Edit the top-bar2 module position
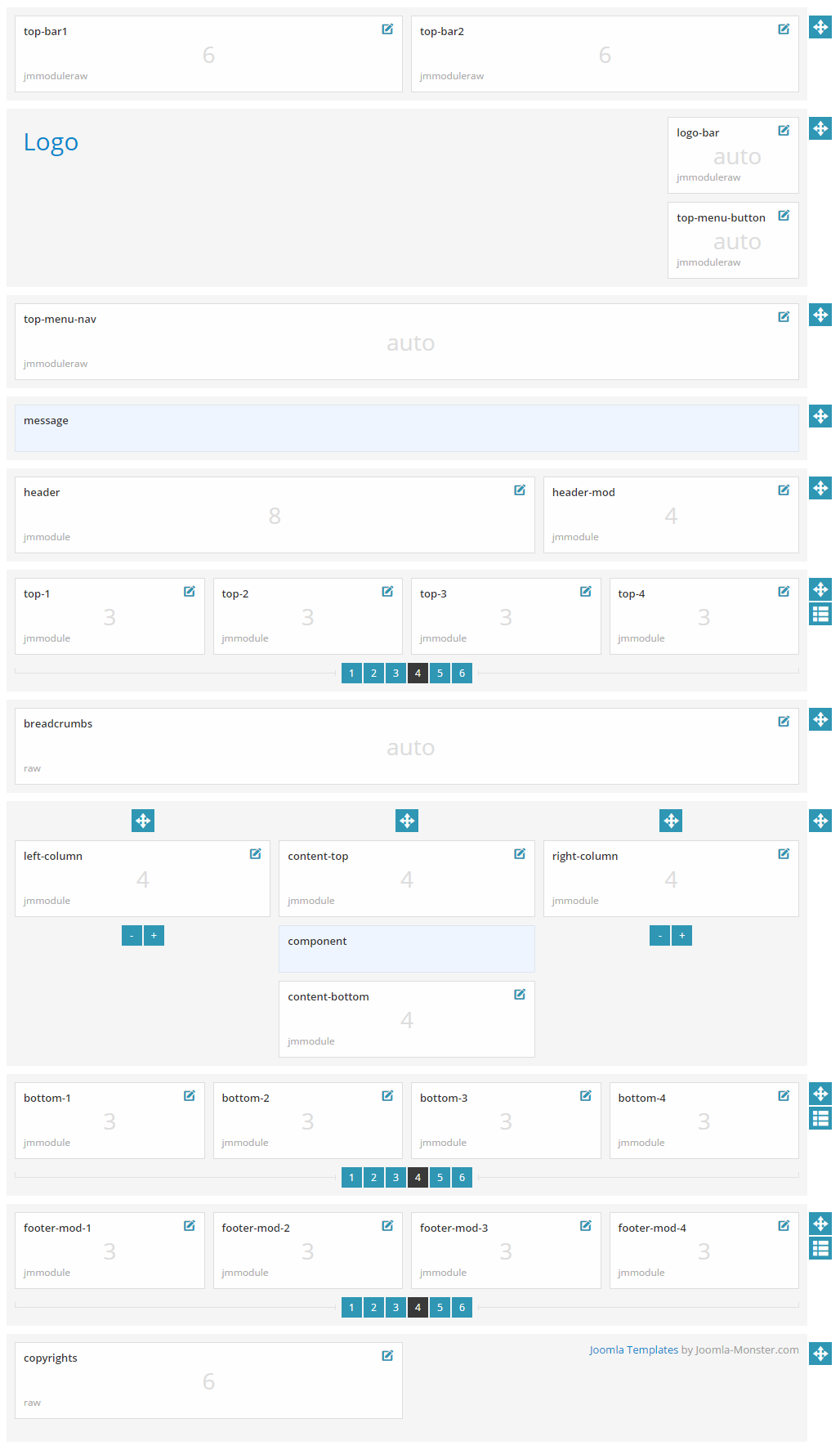The width and height of the screenshot is (840, 1450). (784, 29)
